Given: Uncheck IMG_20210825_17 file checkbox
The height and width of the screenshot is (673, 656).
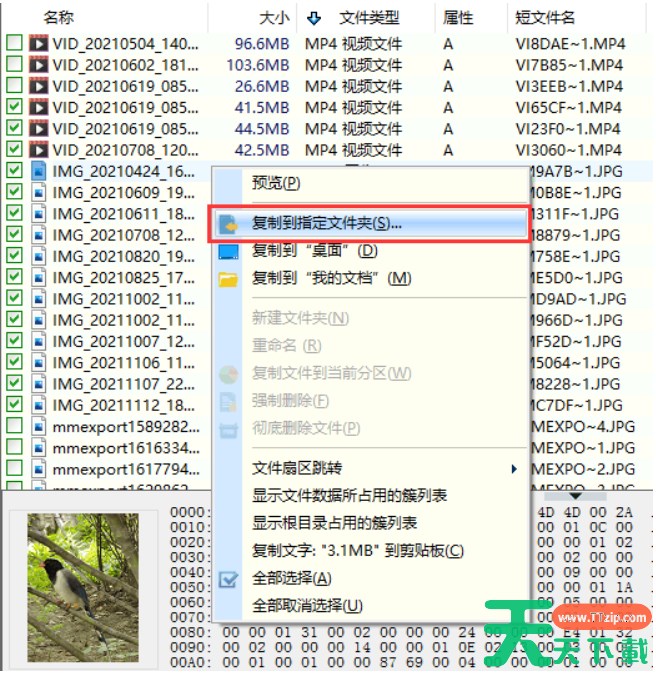Looking at the screenshot, I should point(15,277).
